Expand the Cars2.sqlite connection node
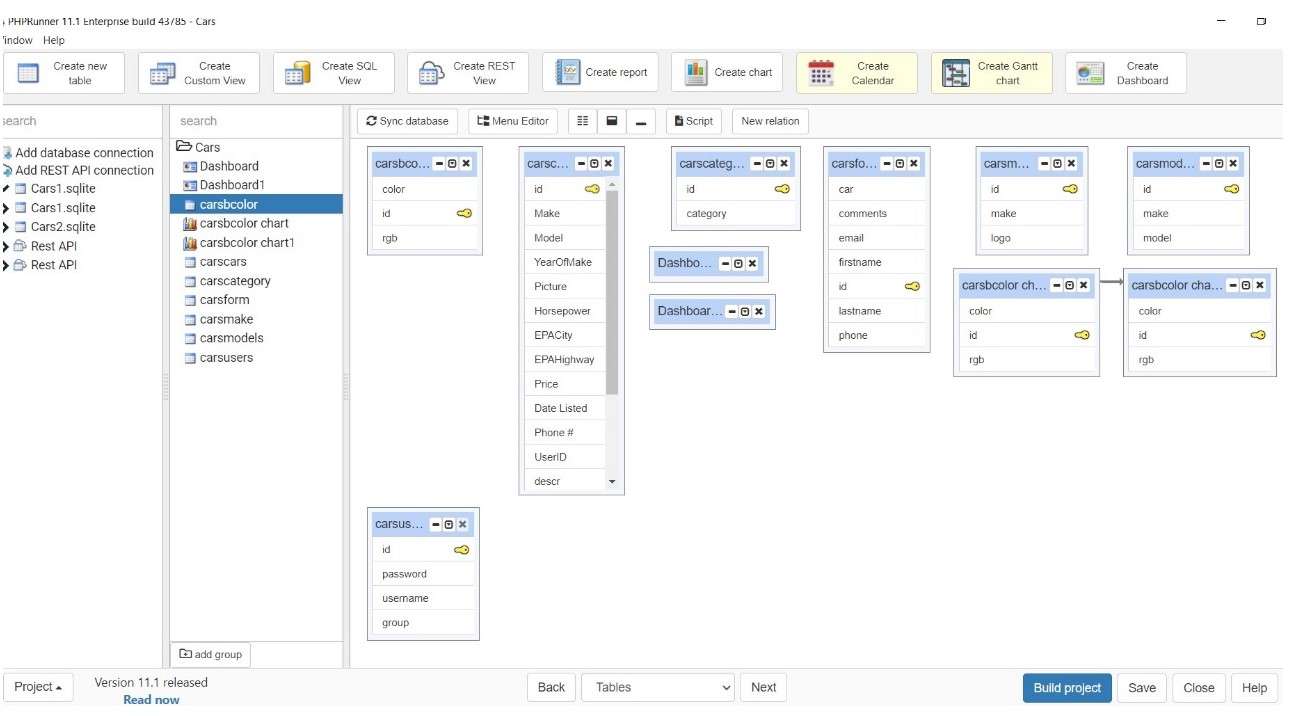Screen dimensions: 1291x716 click(7, 227)
